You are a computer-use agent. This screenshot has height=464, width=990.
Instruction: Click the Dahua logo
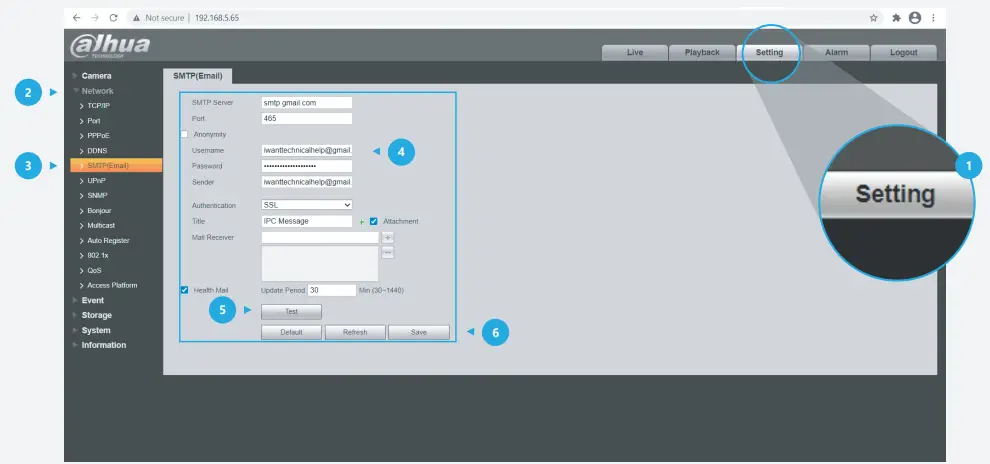coord(110,46)
